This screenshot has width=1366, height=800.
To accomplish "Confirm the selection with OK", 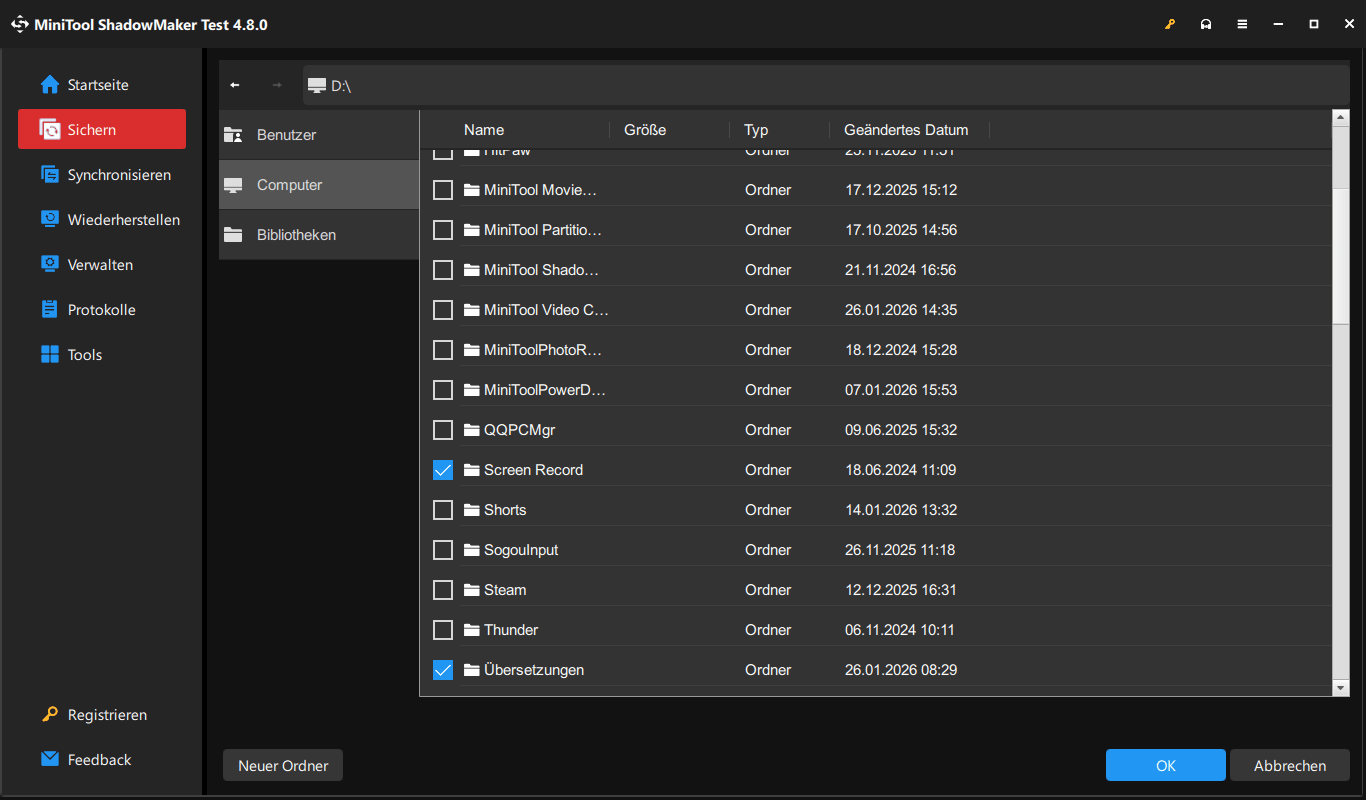I will click(x=1165, y=764).
